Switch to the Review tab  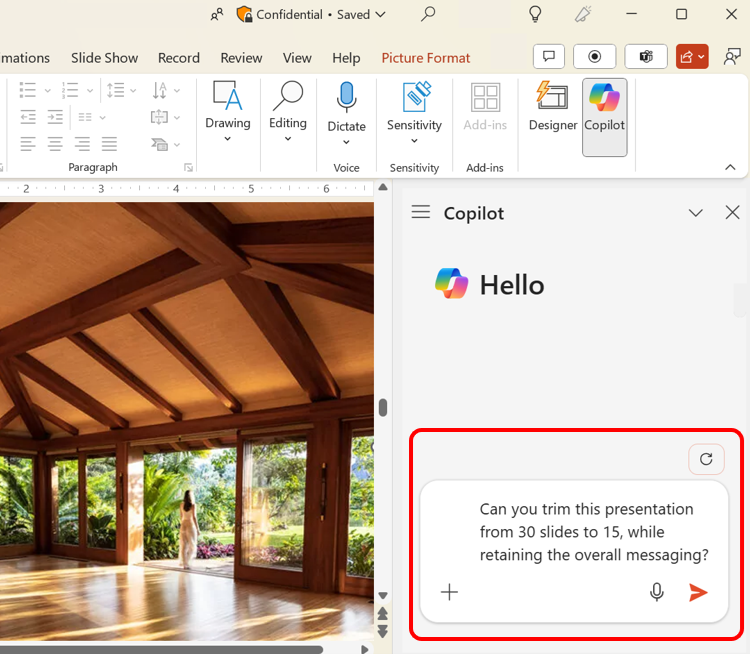(x=241, y=58)
